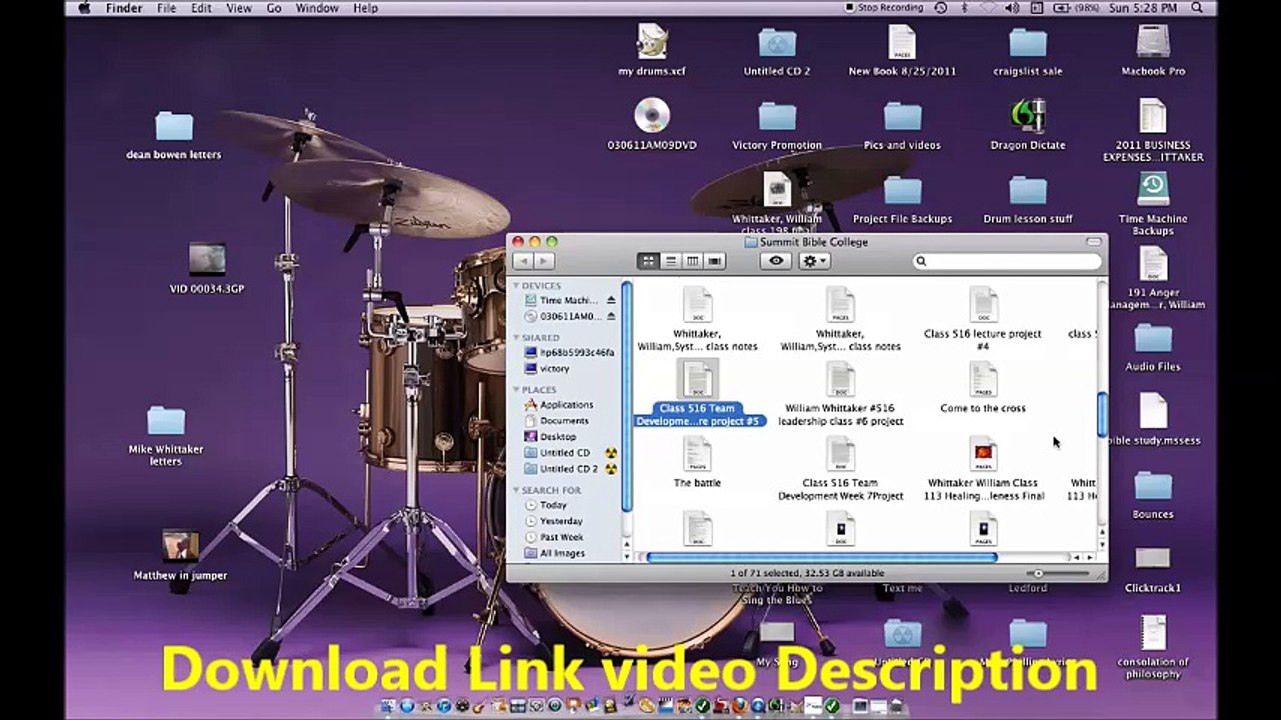Collapse the DEVICES sidebar section
The width and height of the screenshot is (1281, 720).
click(x=517, y=286)
